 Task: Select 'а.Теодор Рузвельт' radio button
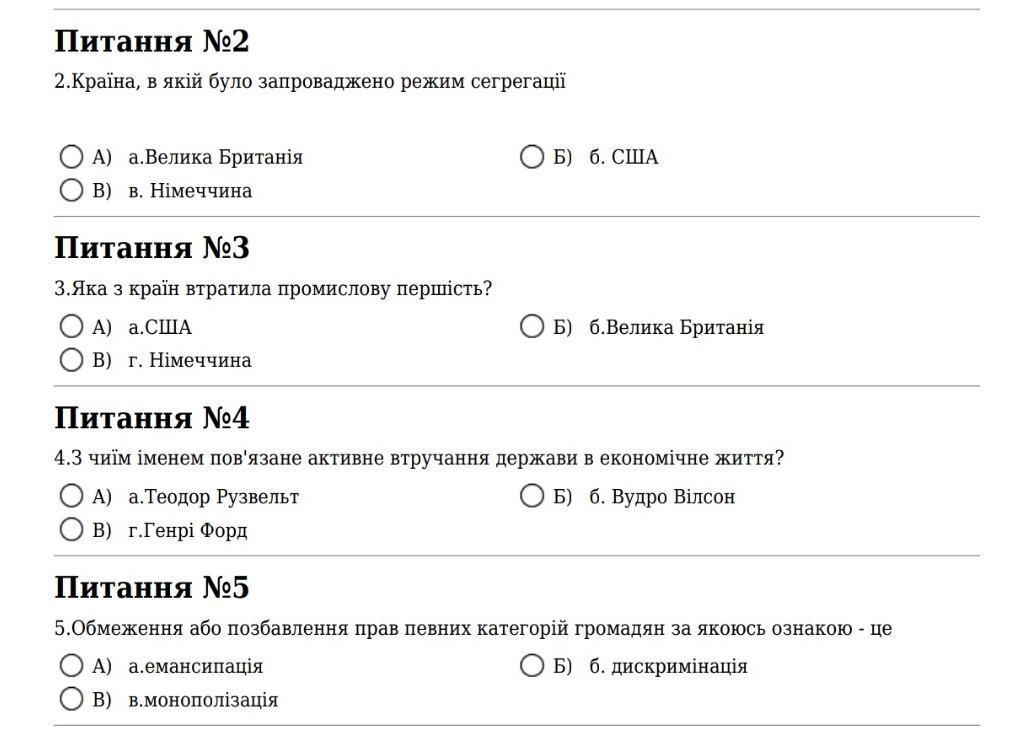[x=71, y=496]
